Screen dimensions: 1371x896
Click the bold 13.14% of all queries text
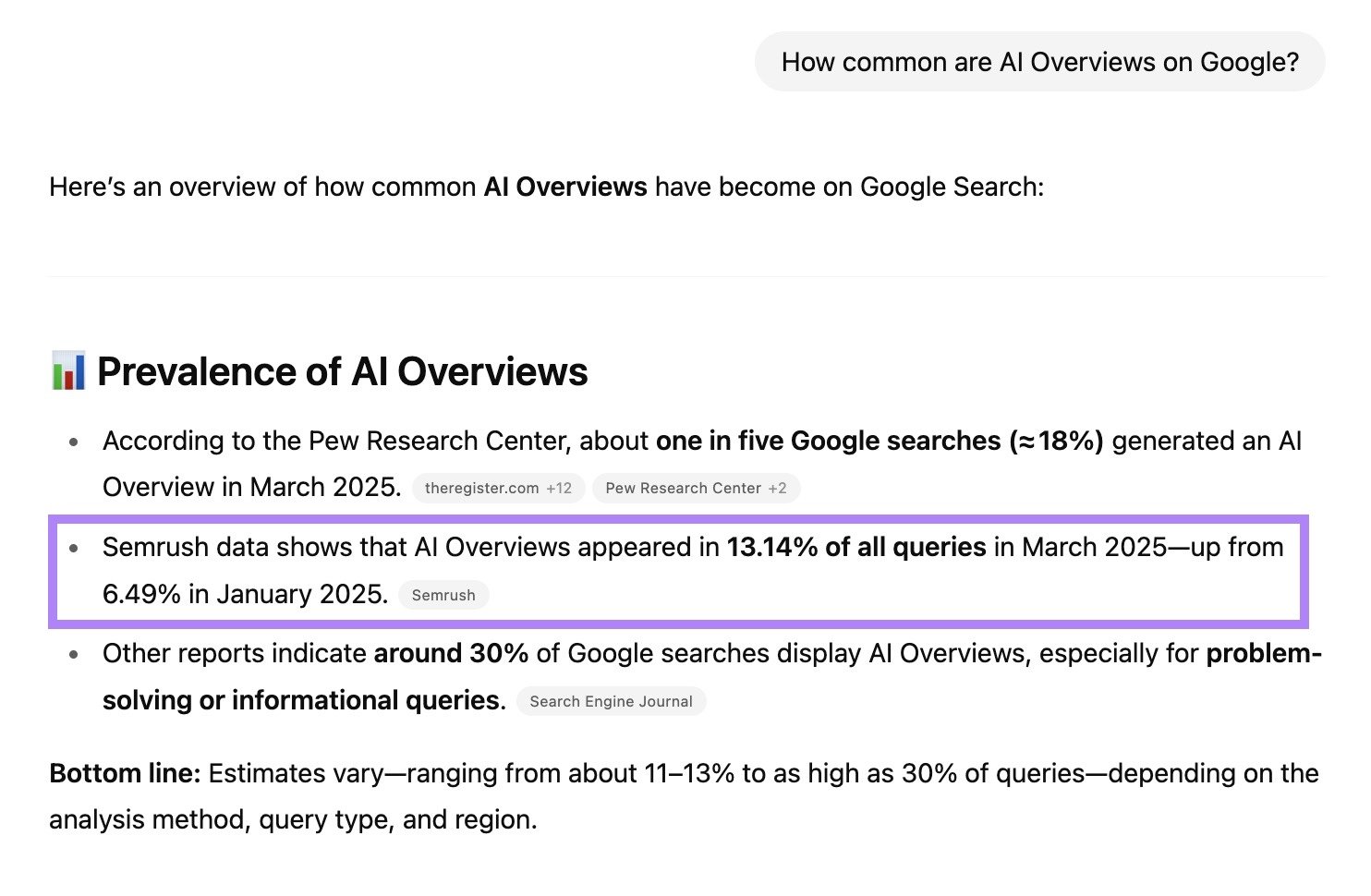coord(856,547)
